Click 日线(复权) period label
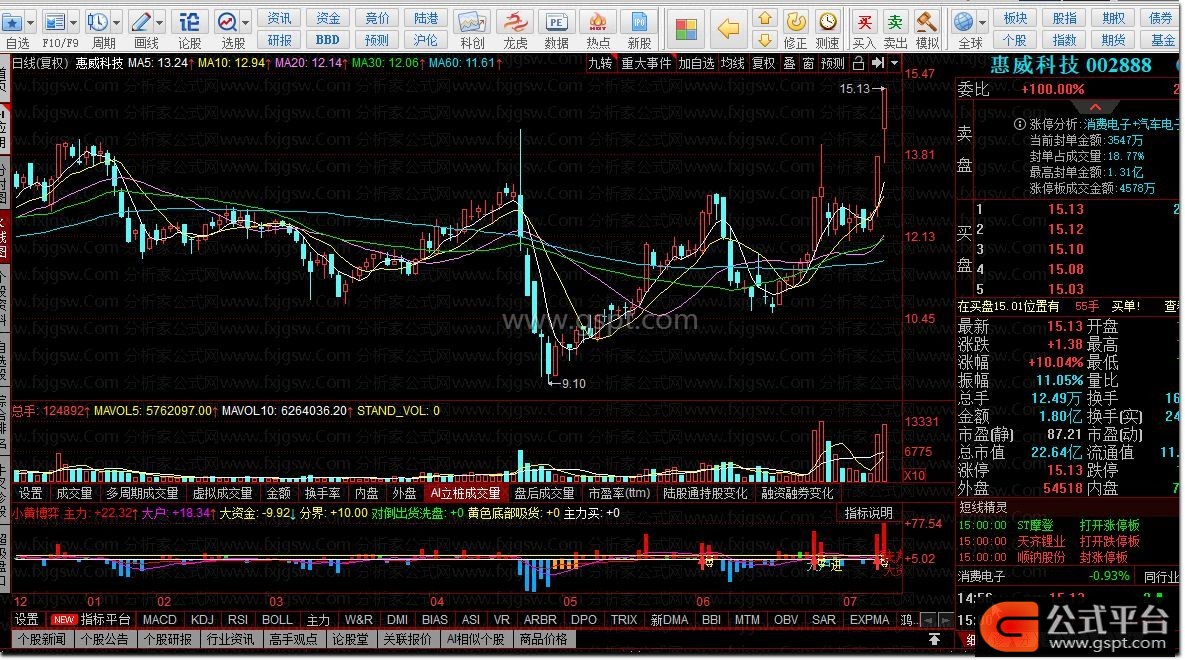 40,63
